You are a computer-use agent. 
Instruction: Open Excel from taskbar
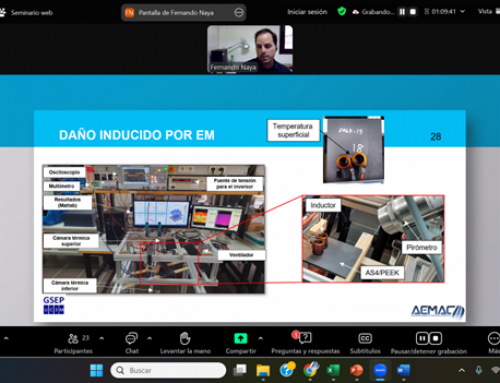click(333, 370)
